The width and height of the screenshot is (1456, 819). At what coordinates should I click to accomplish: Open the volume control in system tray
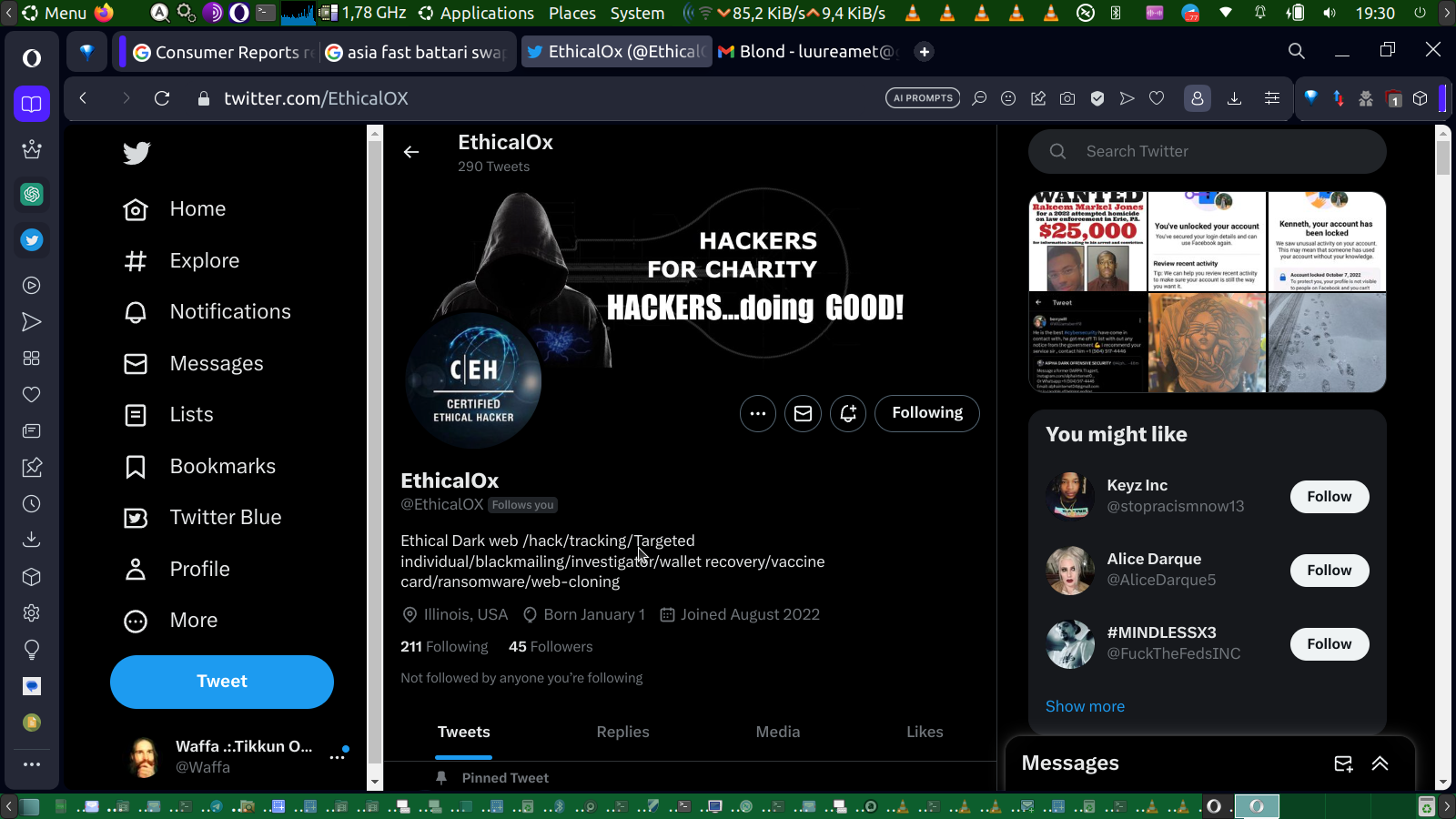pos(1330,13)
